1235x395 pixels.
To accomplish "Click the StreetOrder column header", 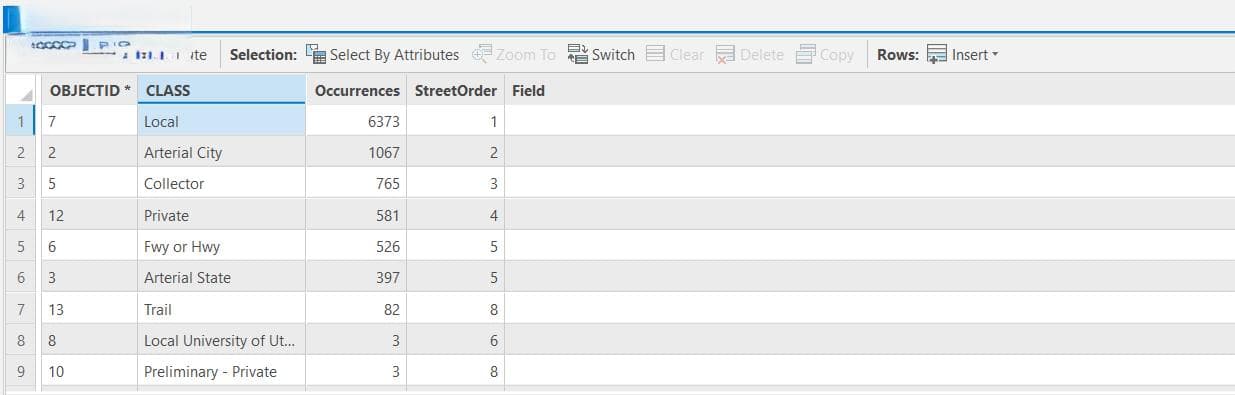I will coord(455,90).
